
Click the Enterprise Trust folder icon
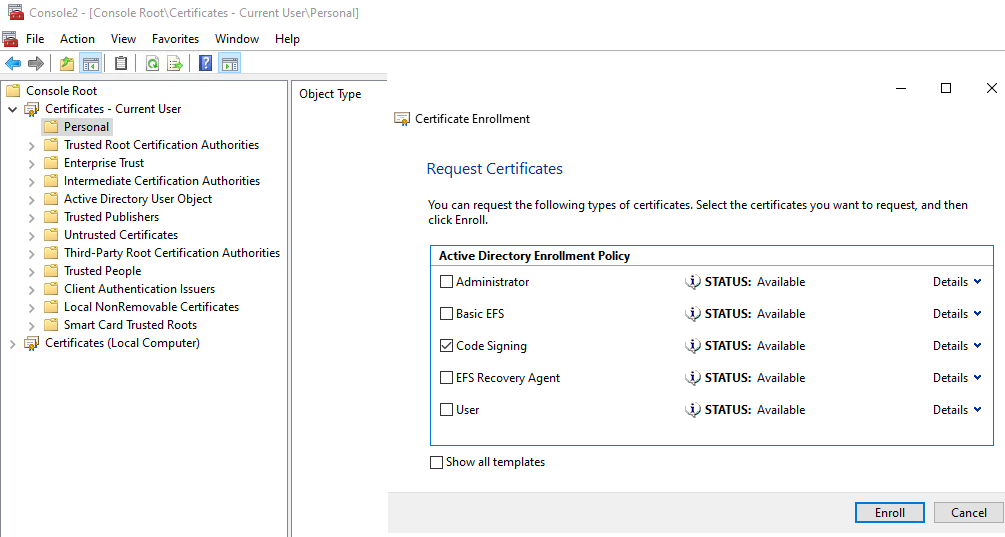(x=51, y=163)
